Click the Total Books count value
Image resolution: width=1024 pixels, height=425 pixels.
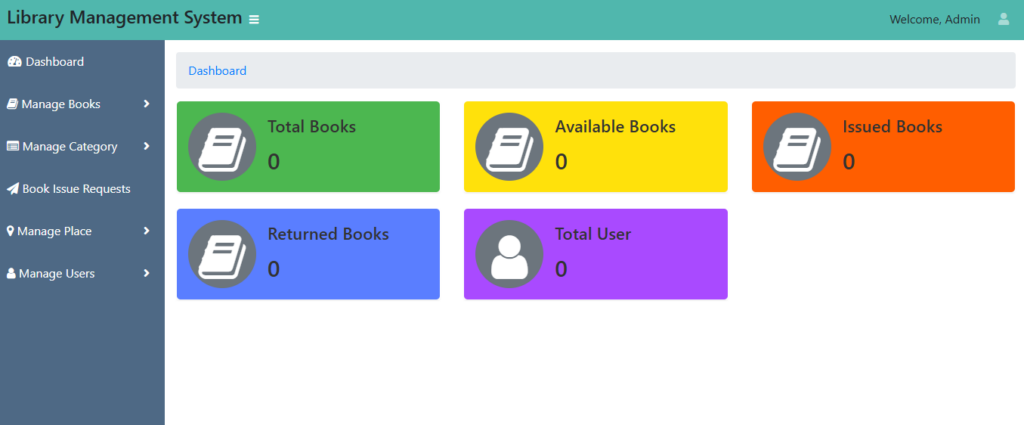click(274, 161)
